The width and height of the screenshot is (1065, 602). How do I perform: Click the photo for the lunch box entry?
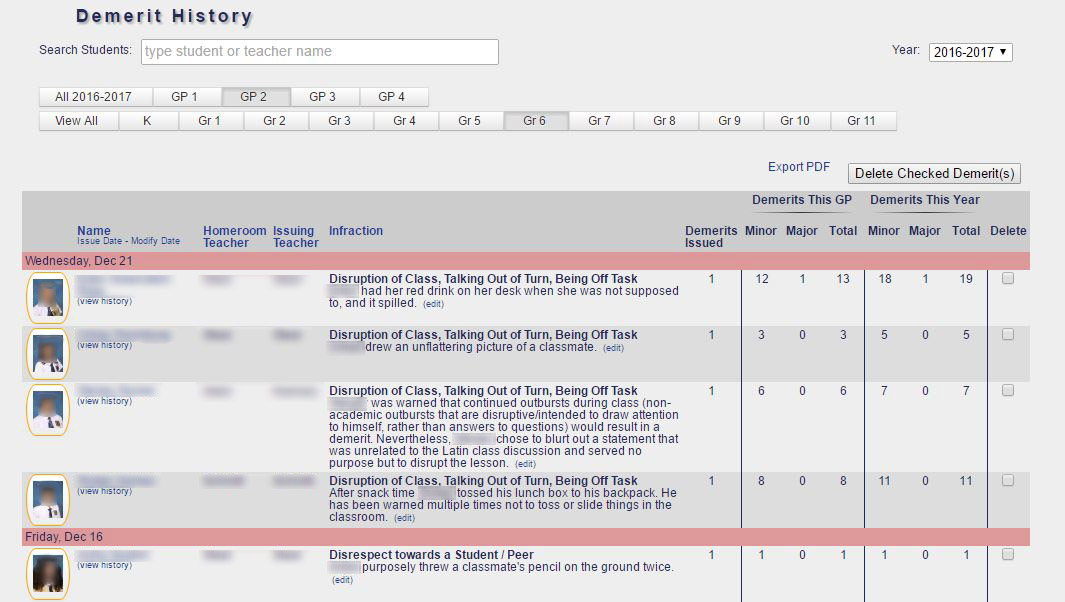click(x=48, y=499)
